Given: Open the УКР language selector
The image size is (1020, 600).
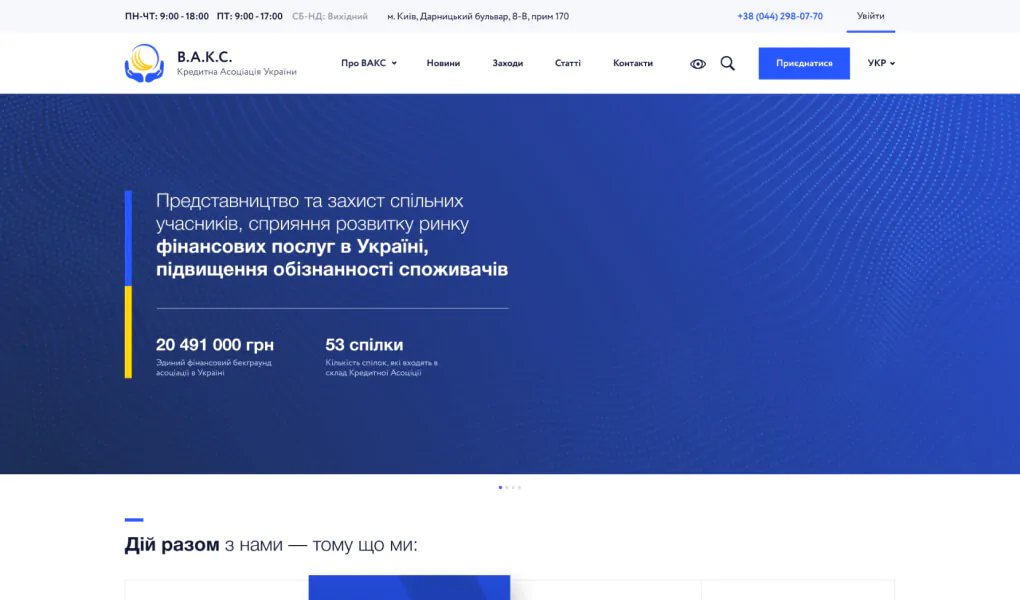Looking at the screenshot, I should (881, 63).
